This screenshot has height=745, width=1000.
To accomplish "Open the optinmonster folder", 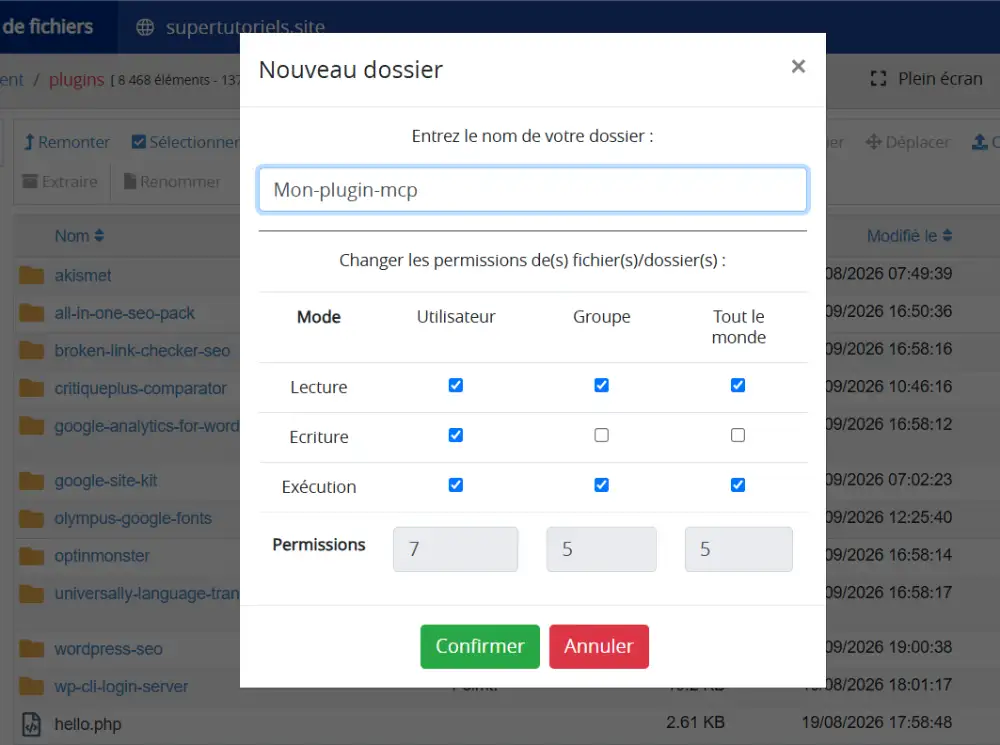I will [102, 556].
